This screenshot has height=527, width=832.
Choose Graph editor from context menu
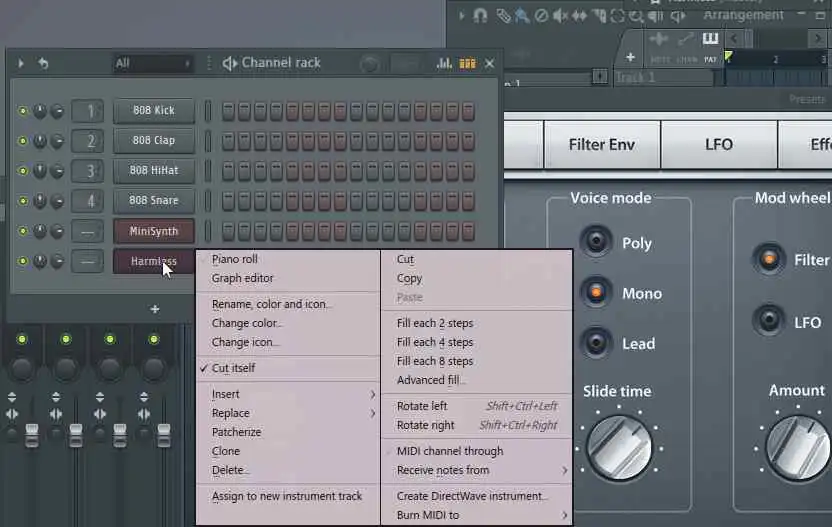(288, 278)
